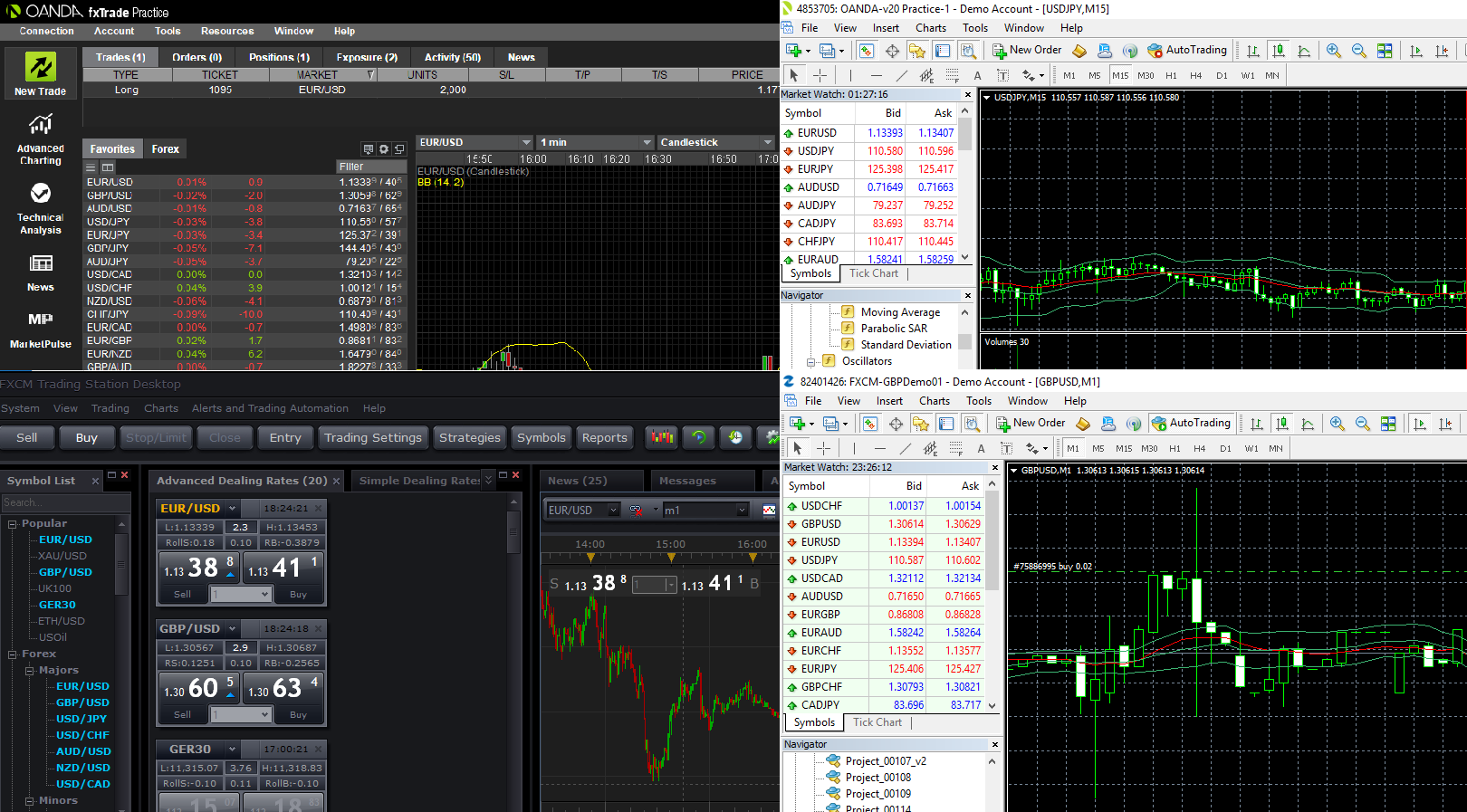Toggle Market Watch panel in OANDA MT4
1467x812 pixels.
point(867,51)
